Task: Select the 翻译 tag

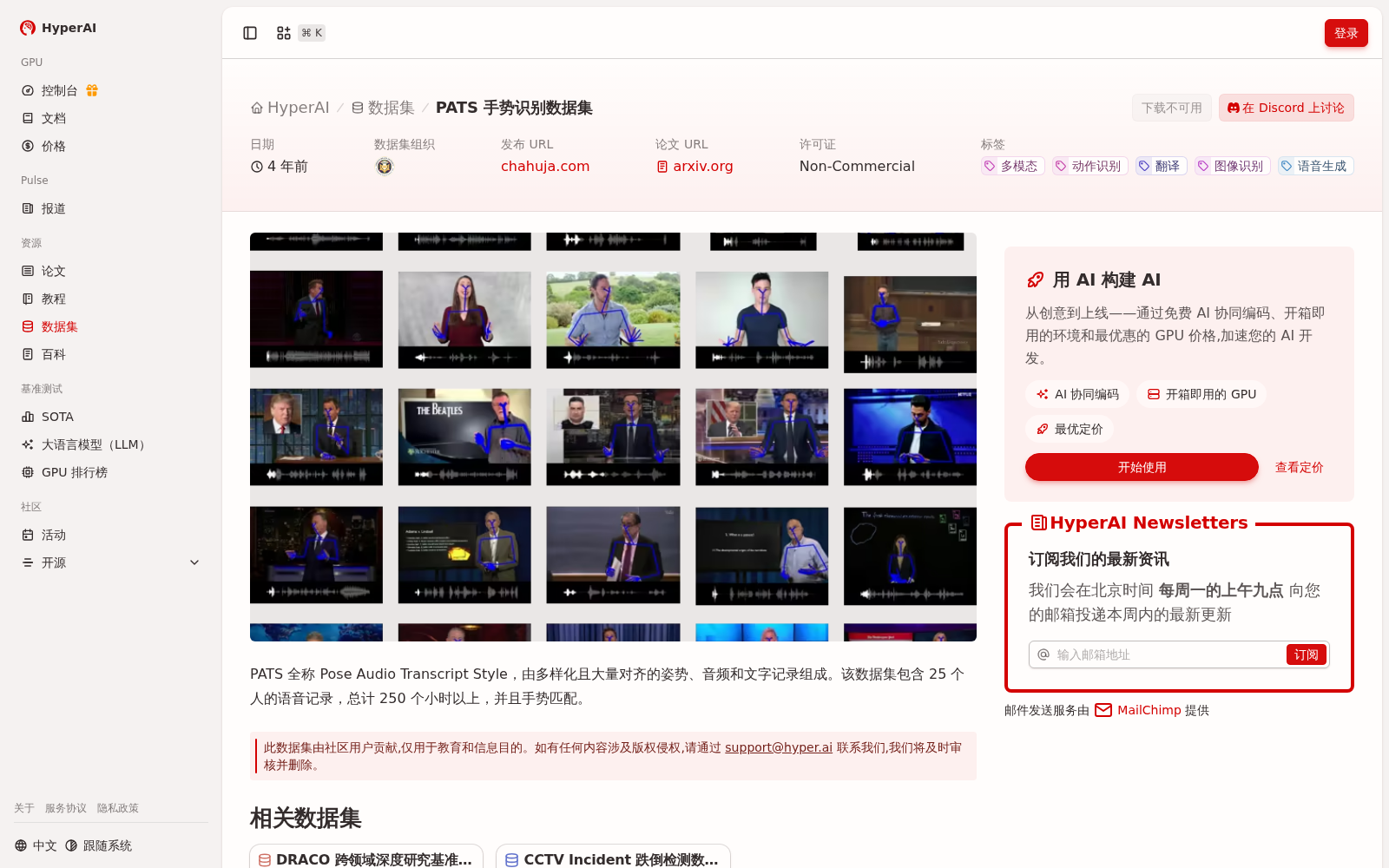Action: tap(1160, 166)
